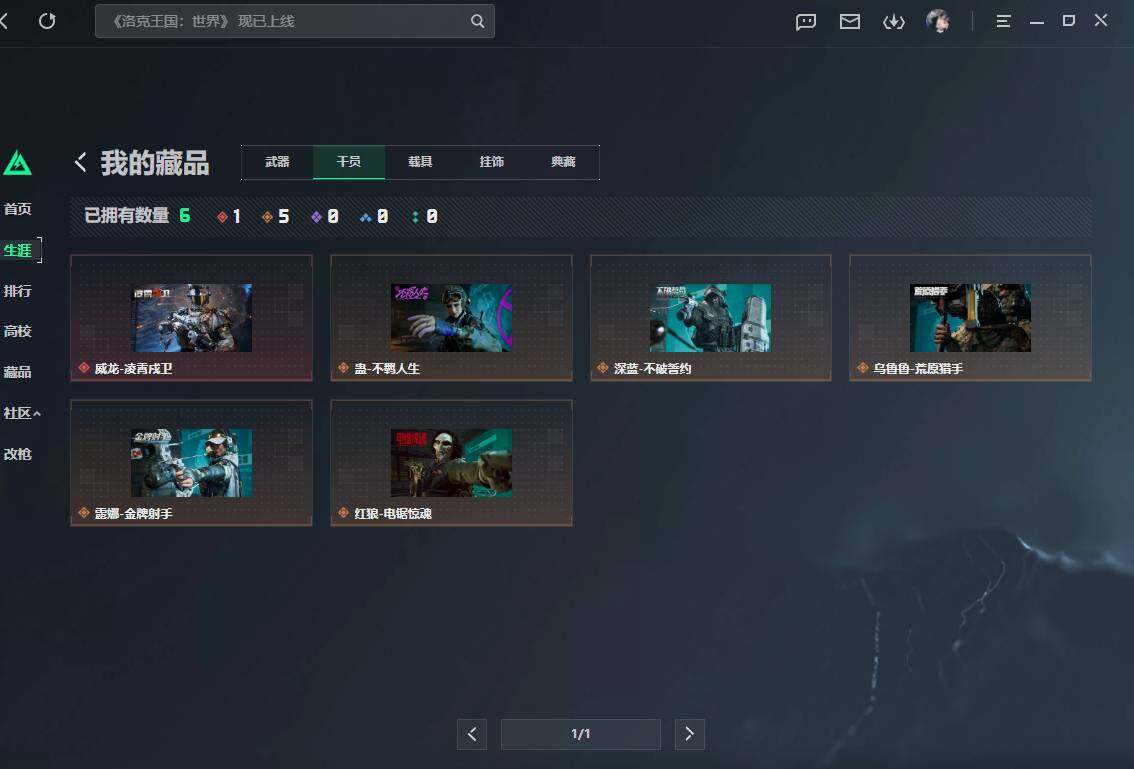Minimize the launcher window

1037,22
